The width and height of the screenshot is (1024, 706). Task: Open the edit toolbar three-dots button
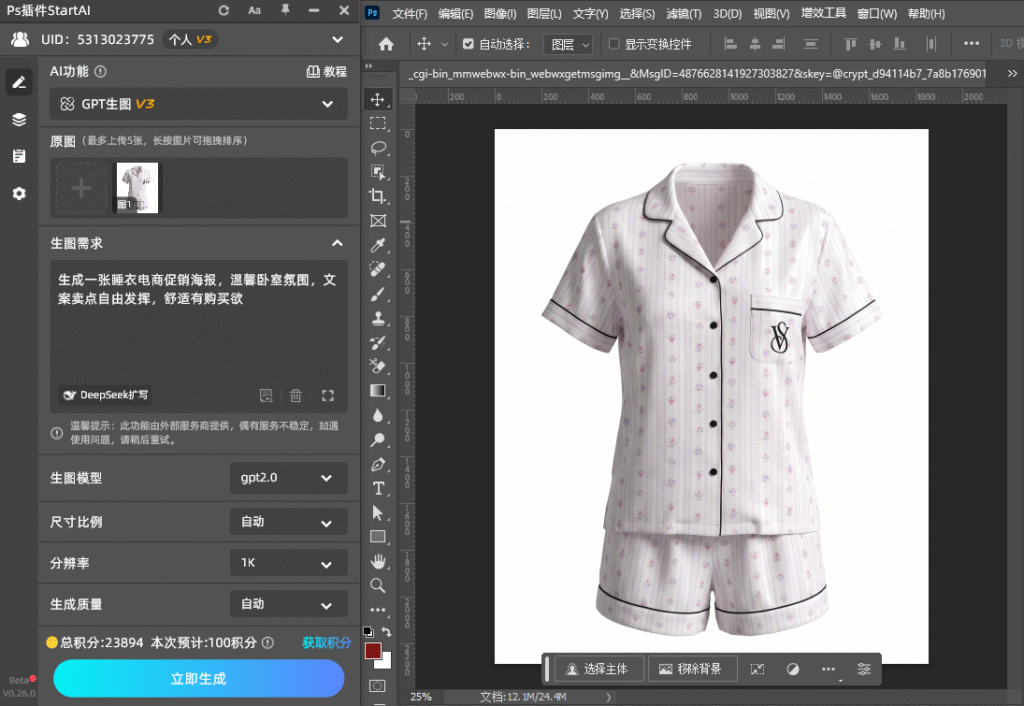[377, 609]
